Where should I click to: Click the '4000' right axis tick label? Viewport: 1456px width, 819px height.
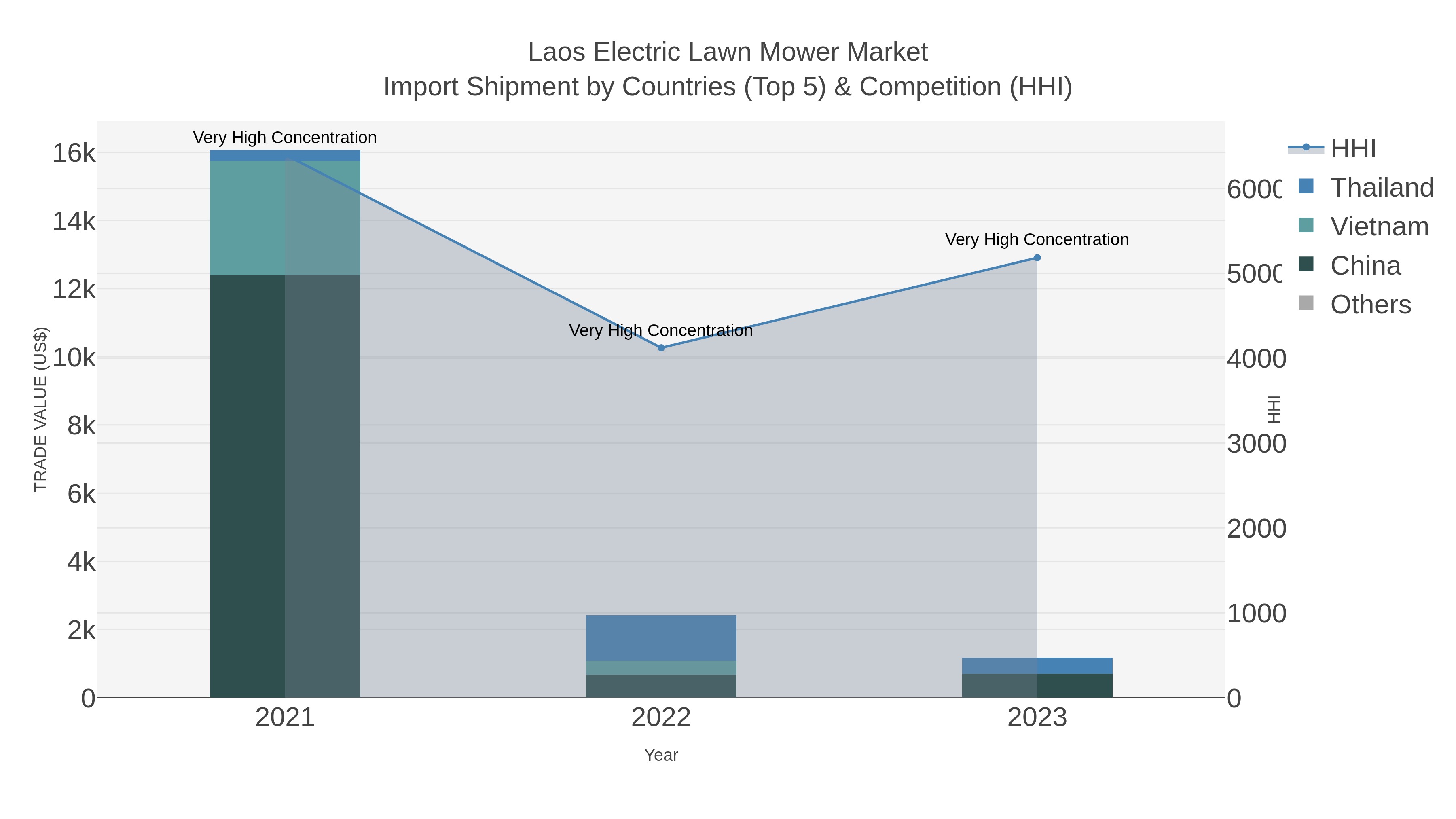coord(1257,359)
